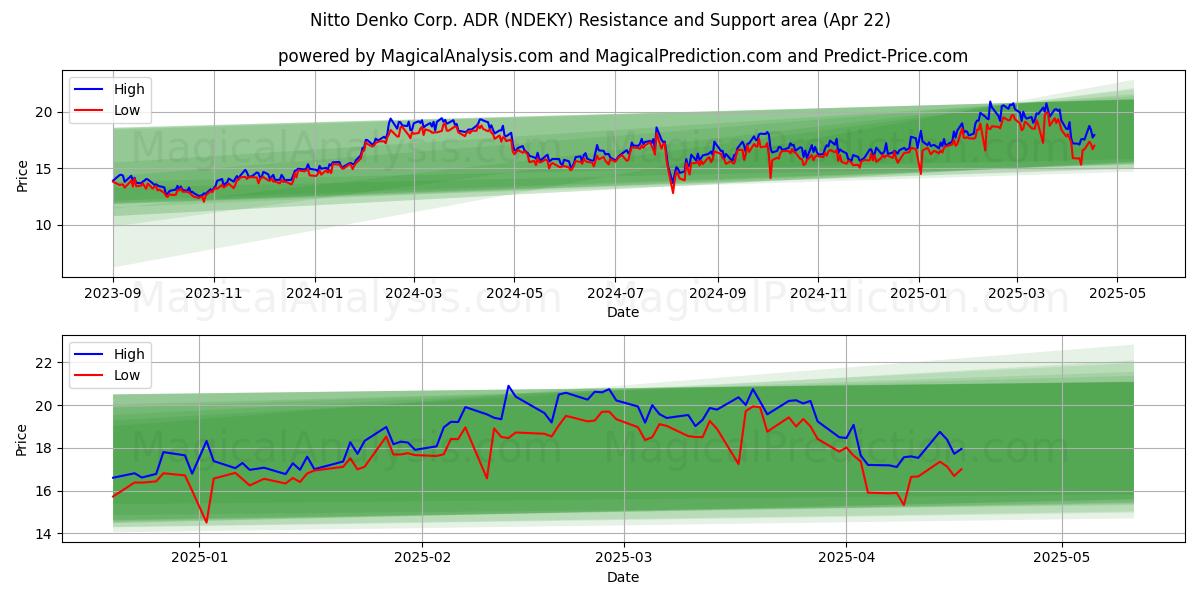
Task: Click the '2025-04' date tick label
Action: pos(846,558)
